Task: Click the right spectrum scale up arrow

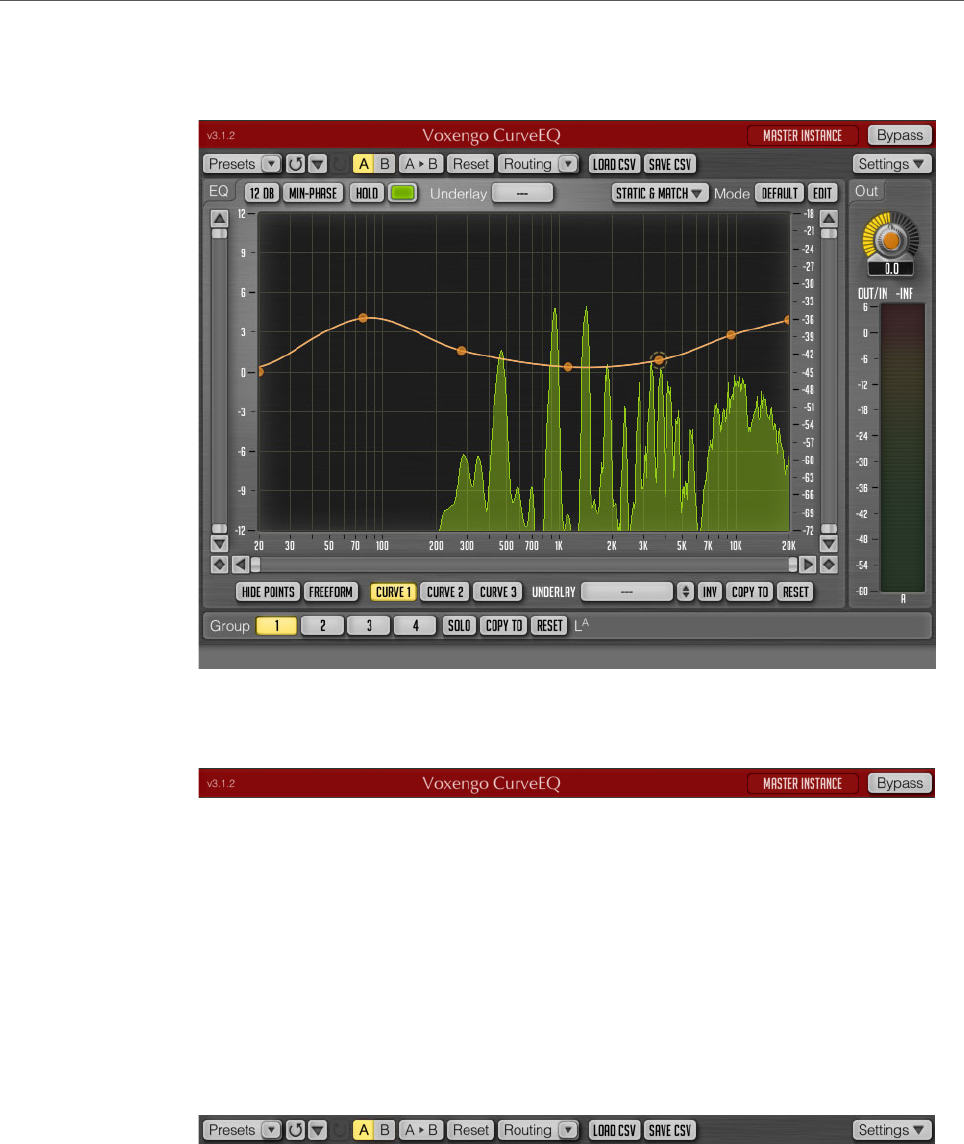Action: [x=828, y=218]
